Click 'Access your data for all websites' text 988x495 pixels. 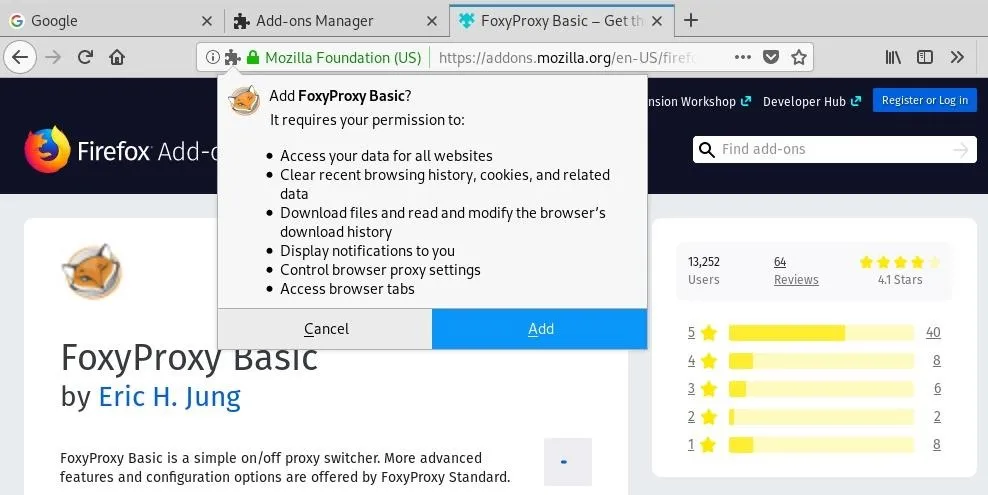tap(386, 156)
